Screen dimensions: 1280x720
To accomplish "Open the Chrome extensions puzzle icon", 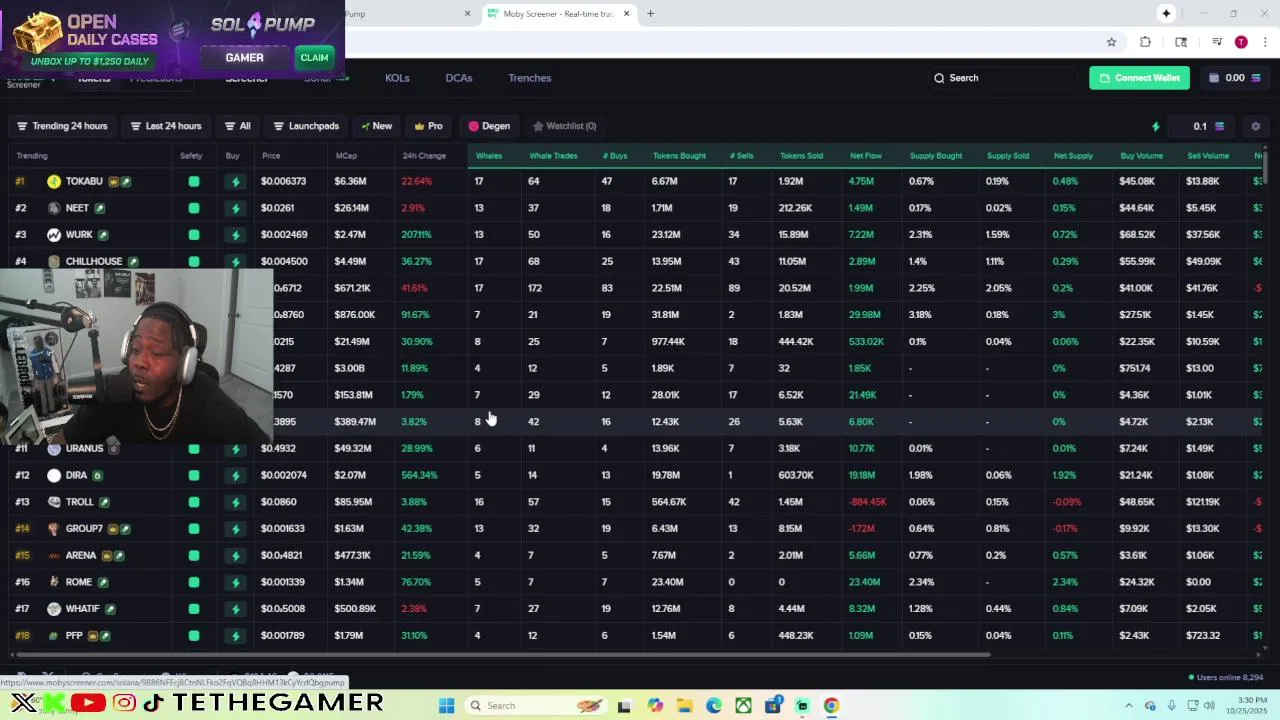I will (x=1145, y=42).
